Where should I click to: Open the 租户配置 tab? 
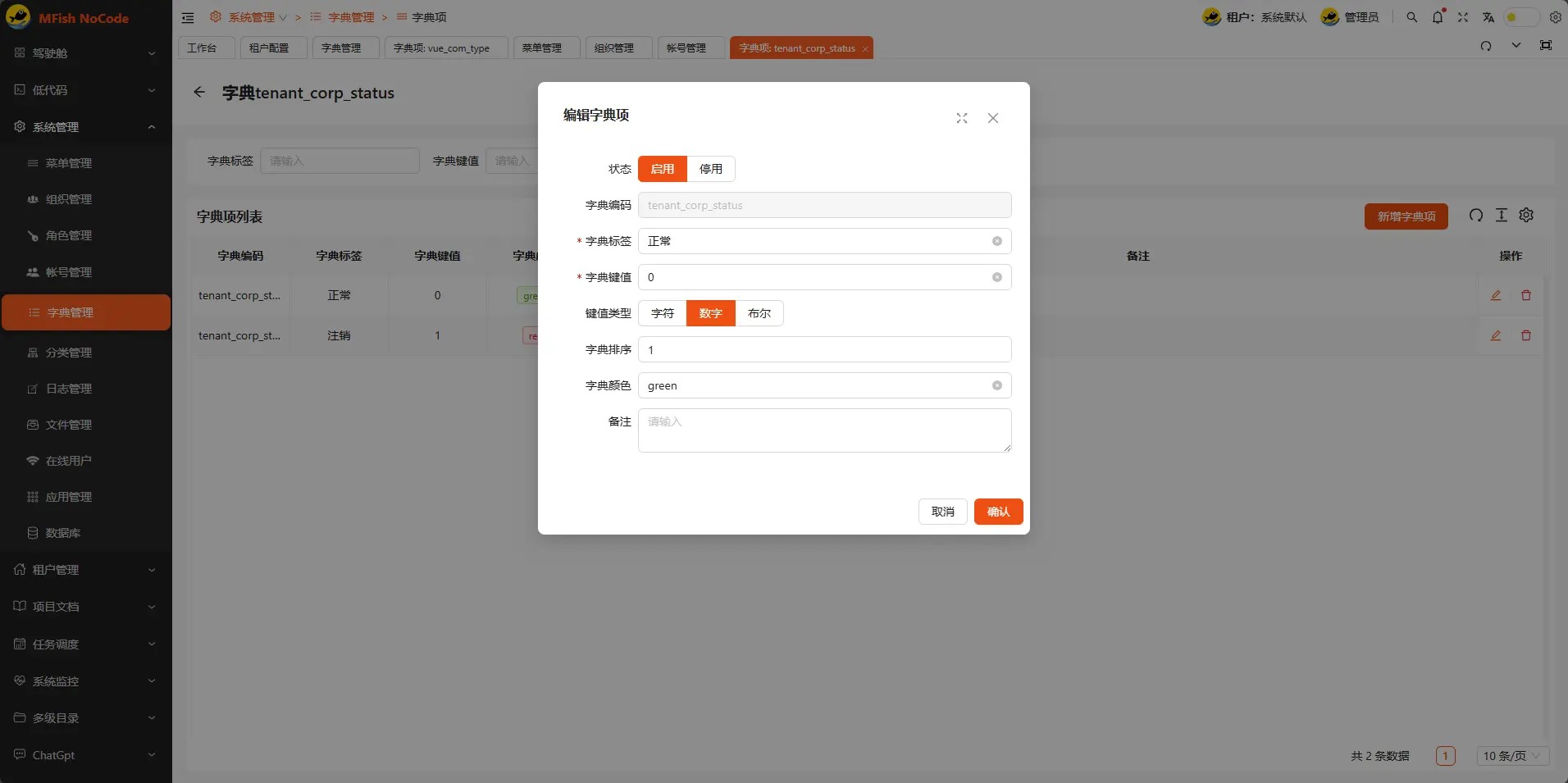coord(271,48)
